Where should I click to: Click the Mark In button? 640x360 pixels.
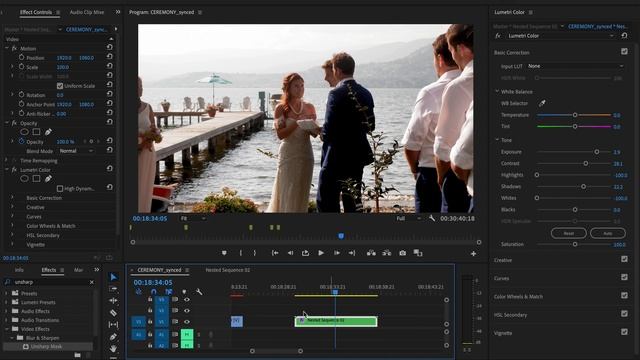tap(240, 253)
